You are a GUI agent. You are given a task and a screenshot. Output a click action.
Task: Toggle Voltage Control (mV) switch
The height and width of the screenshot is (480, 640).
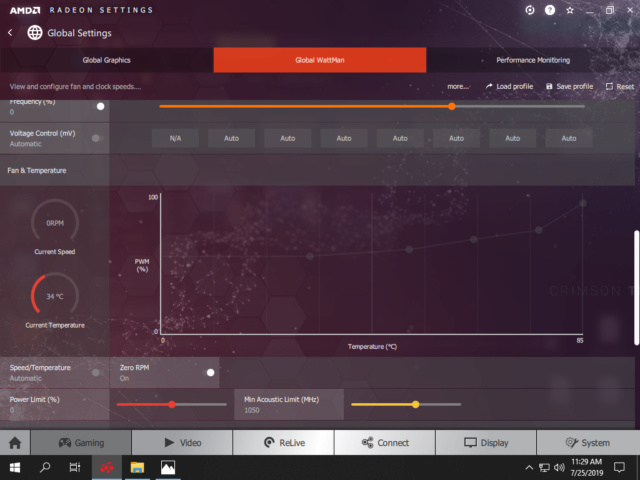98,138
